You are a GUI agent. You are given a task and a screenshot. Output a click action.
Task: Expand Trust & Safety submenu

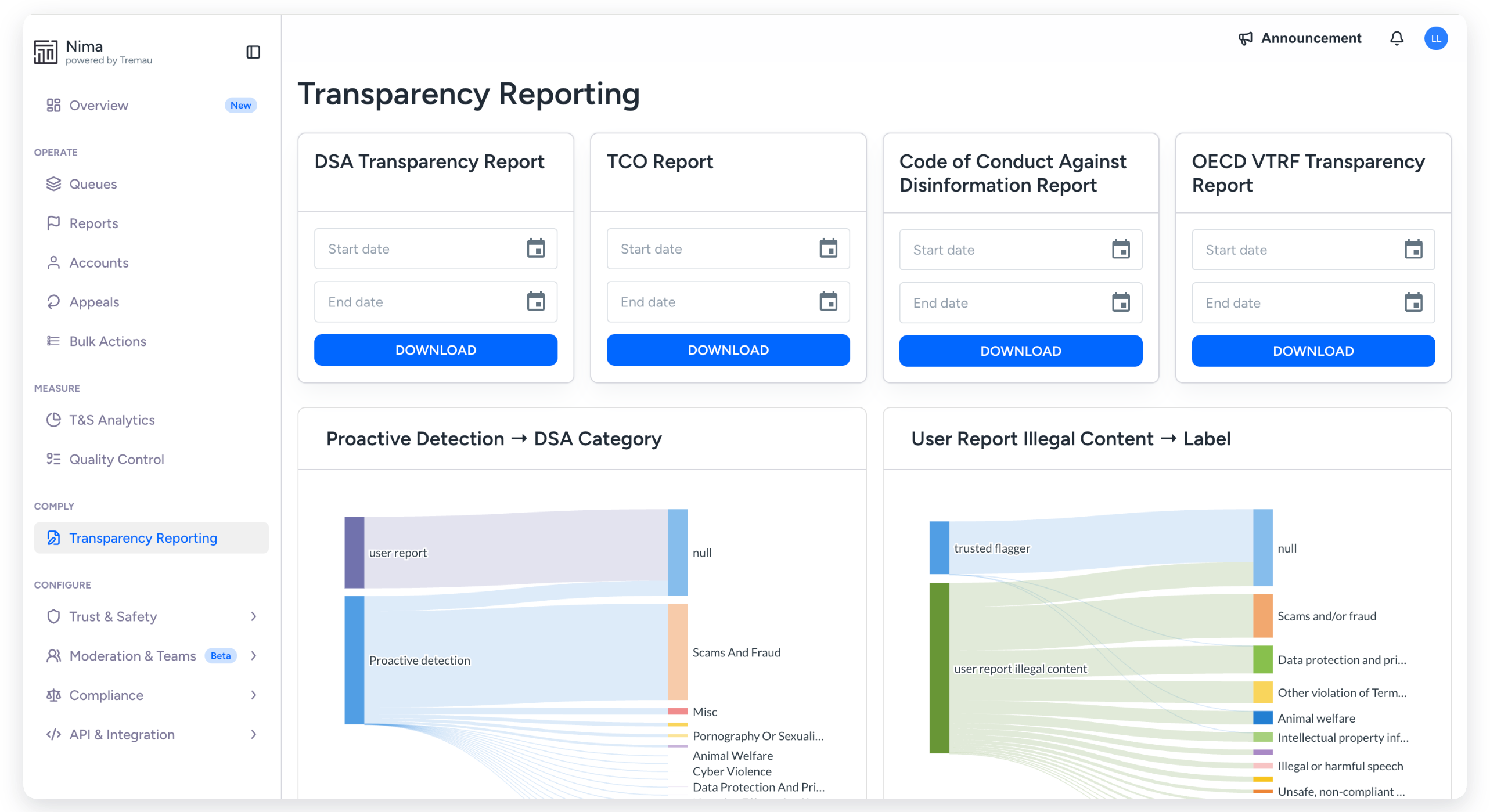pyautogui.click(x=254, y=617)
